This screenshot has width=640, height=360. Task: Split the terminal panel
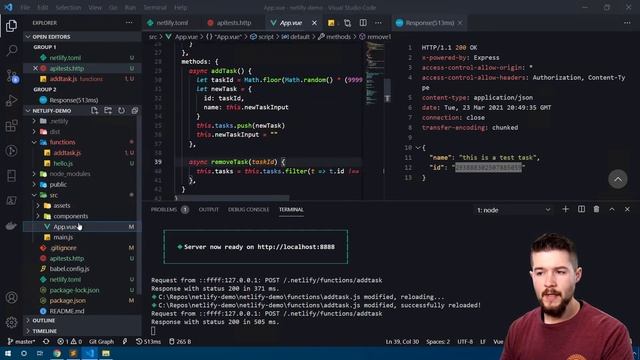click(x=581, y=209)
